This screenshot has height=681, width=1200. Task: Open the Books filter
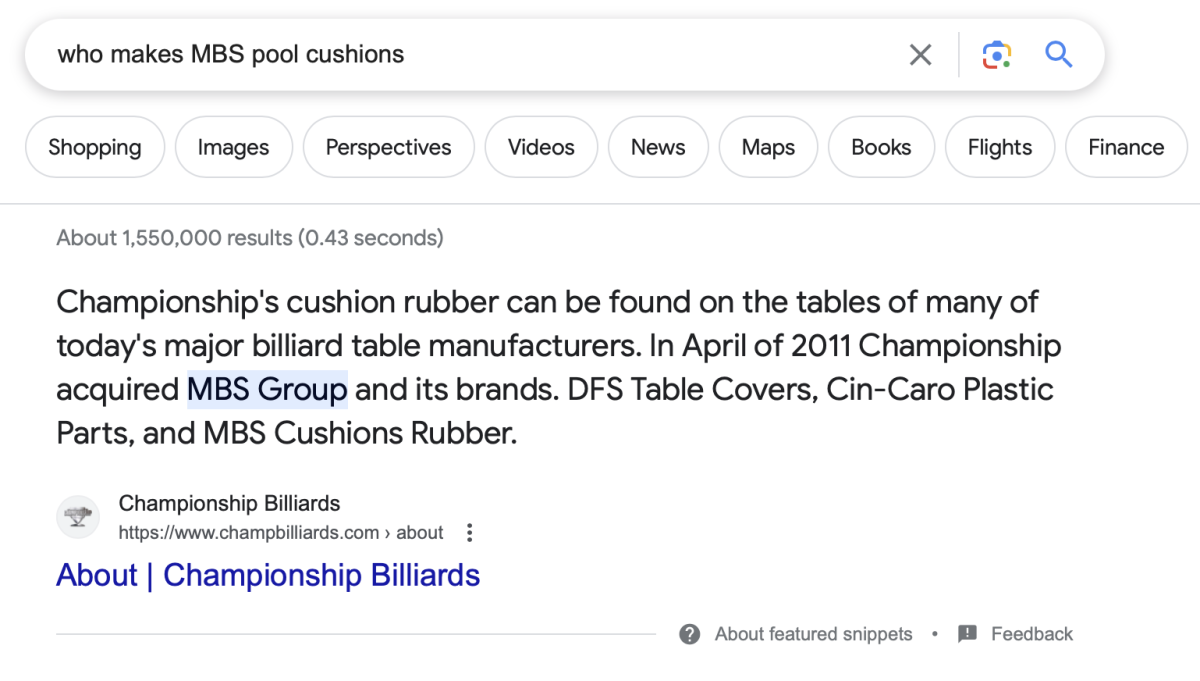point(882,147)
